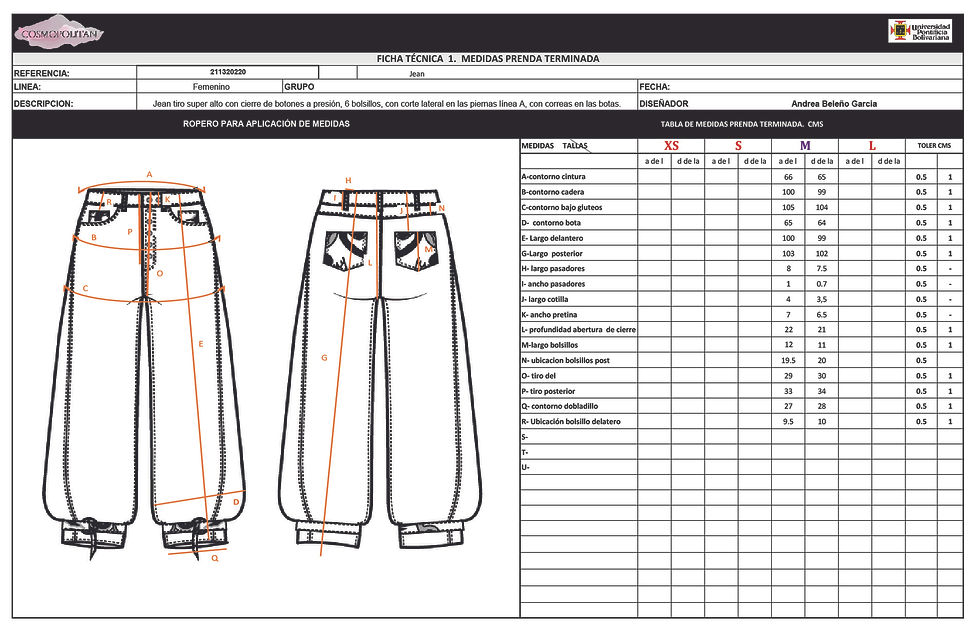Select the jean description text starting 'Jean tiro super alto'
Image resolution: width=980 pixels, height=634 pixels.
click(386, 104)
